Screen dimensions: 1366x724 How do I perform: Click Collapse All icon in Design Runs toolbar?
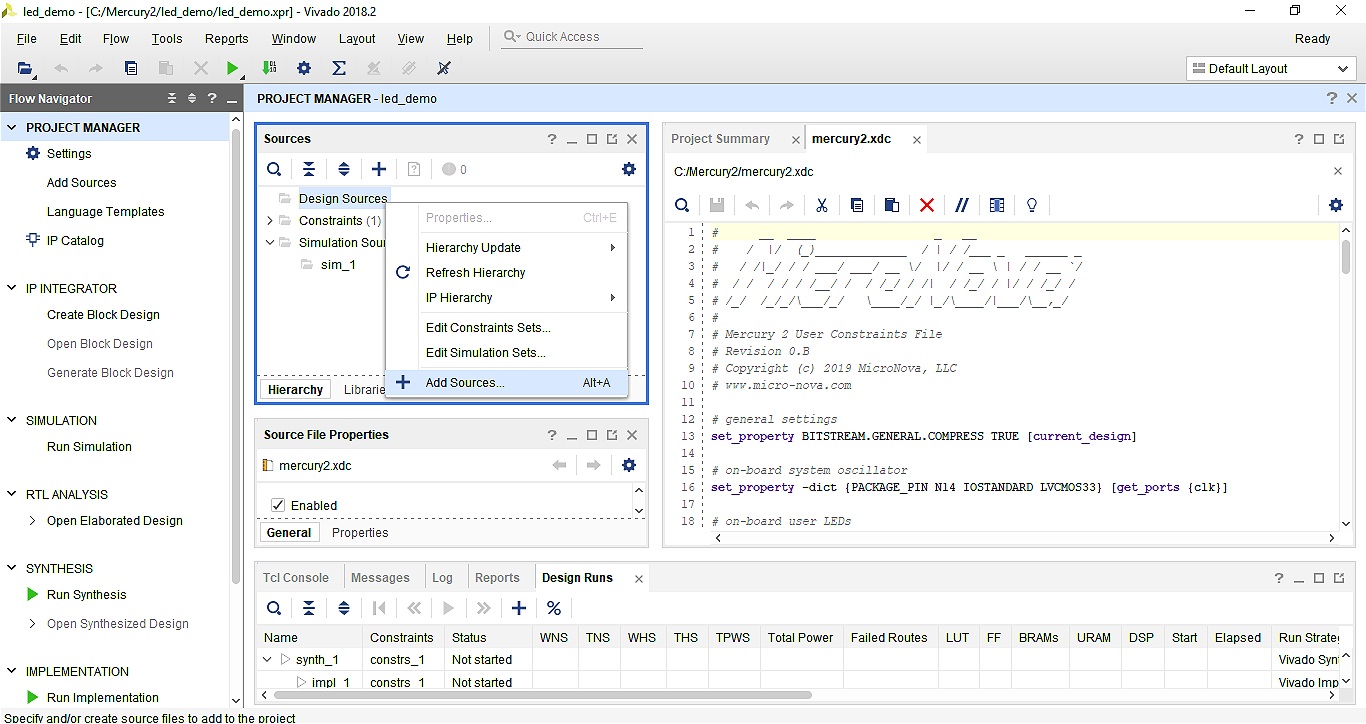click(309, 608)
